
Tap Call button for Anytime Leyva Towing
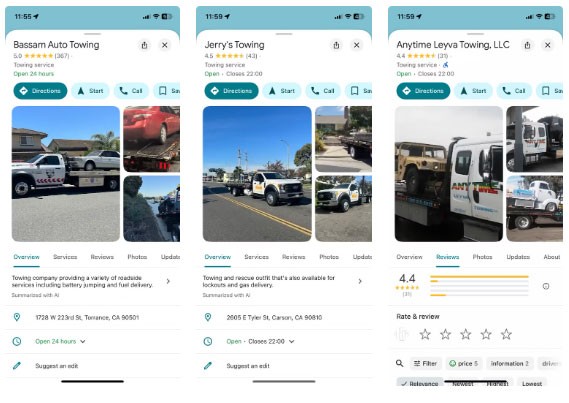pos(514,91)
